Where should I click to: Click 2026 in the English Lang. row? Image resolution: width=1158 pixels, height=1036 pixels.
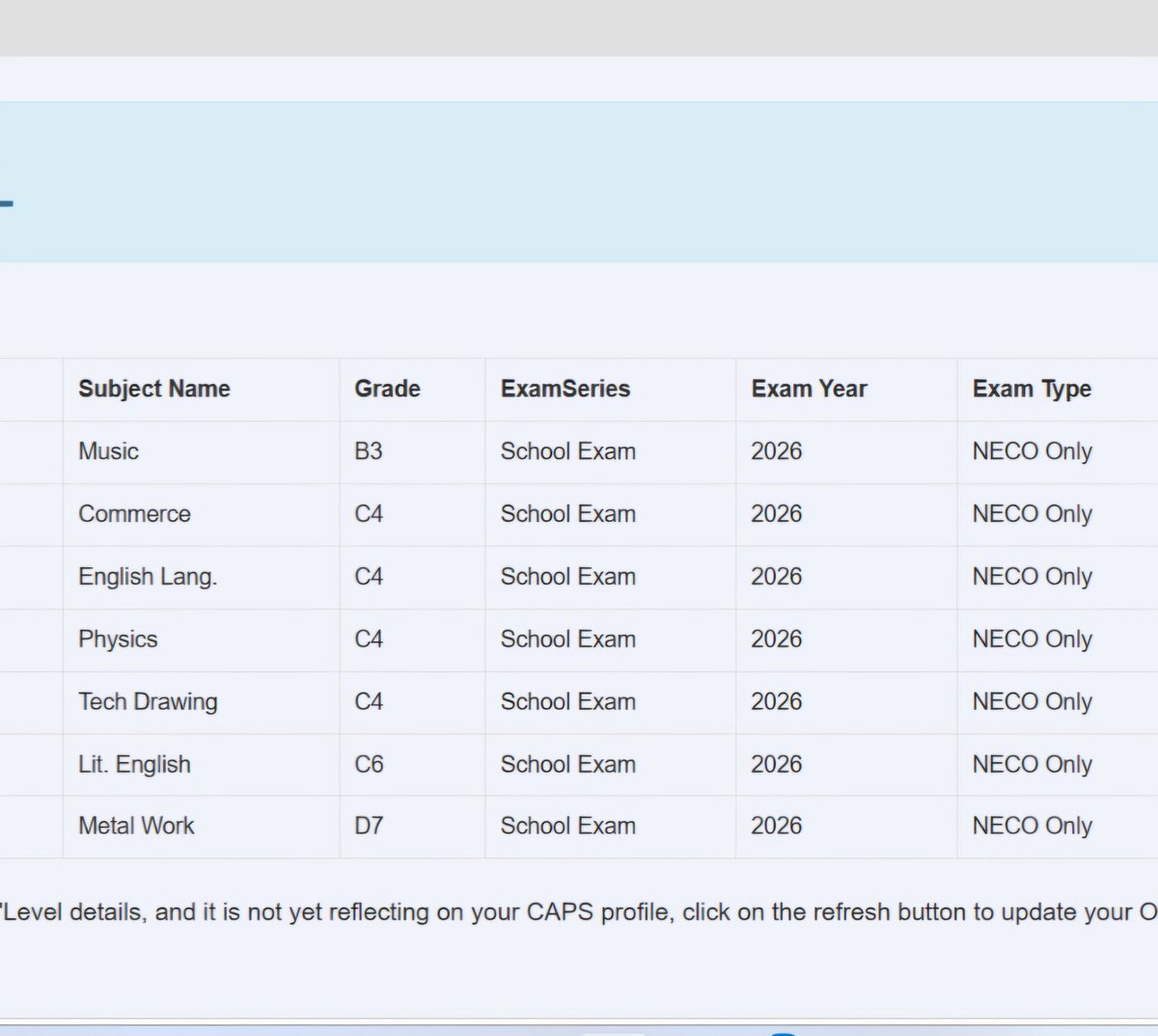(x=776, y=577)
